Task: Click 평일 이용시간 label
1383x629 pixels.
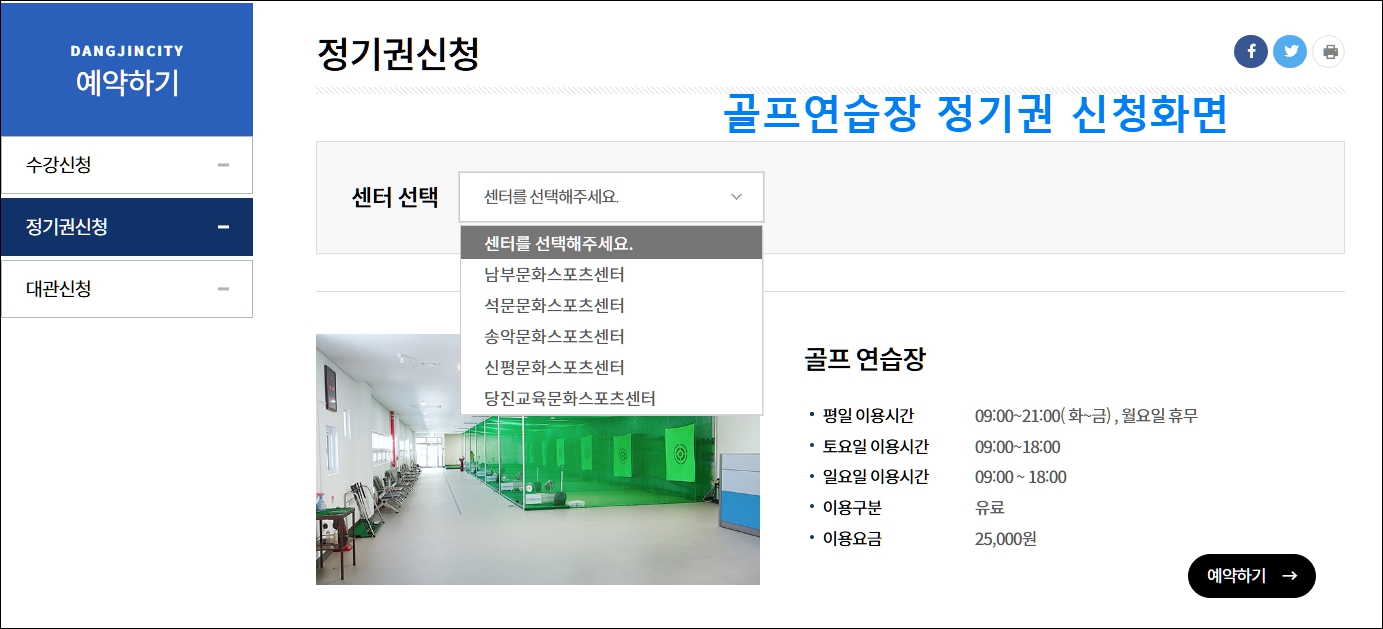Action: pyautogui.click(x=867, y=416)
